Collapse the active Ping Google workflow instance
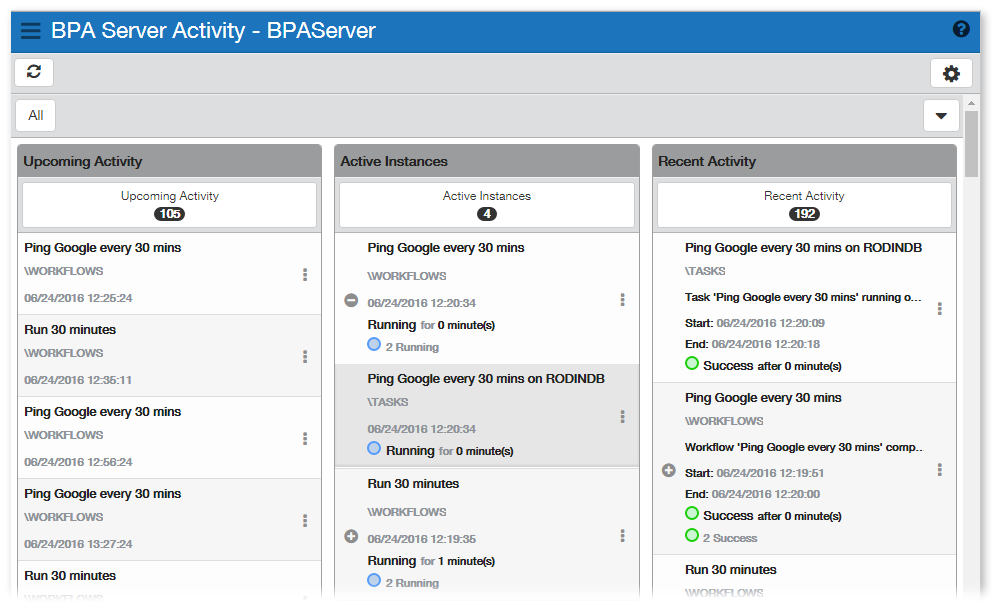This screenshot has height=609, width=999. pos(351,300)
